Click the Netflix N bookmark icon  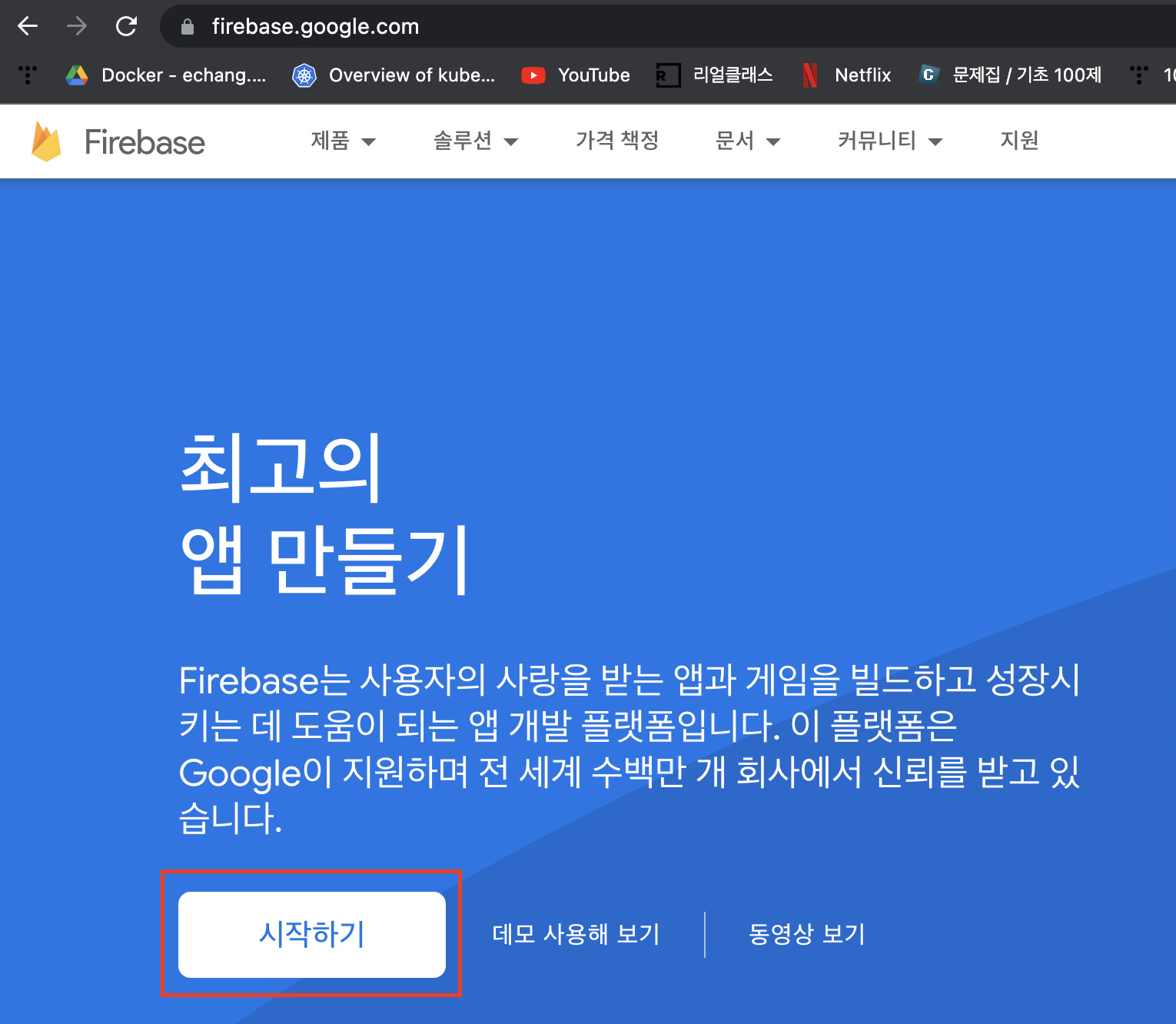pos(809,75)
